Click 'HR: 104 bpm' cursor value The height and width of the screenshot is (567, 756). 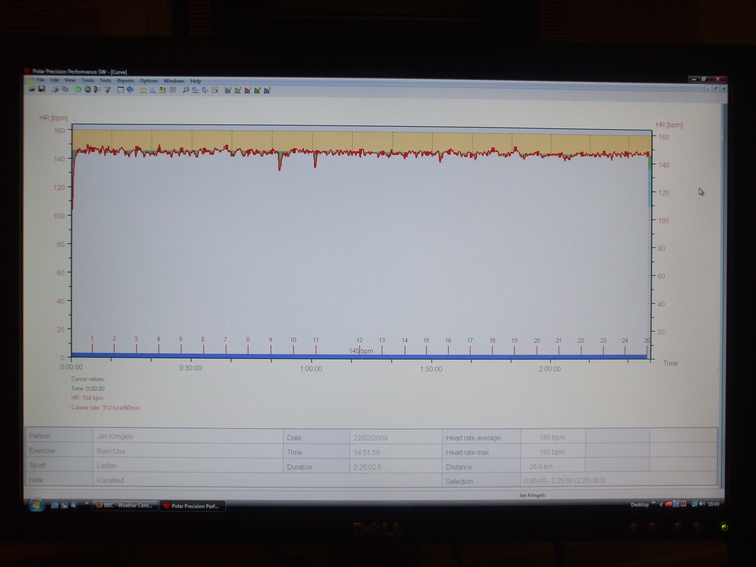pyautogui.click(x=87, y=398)
